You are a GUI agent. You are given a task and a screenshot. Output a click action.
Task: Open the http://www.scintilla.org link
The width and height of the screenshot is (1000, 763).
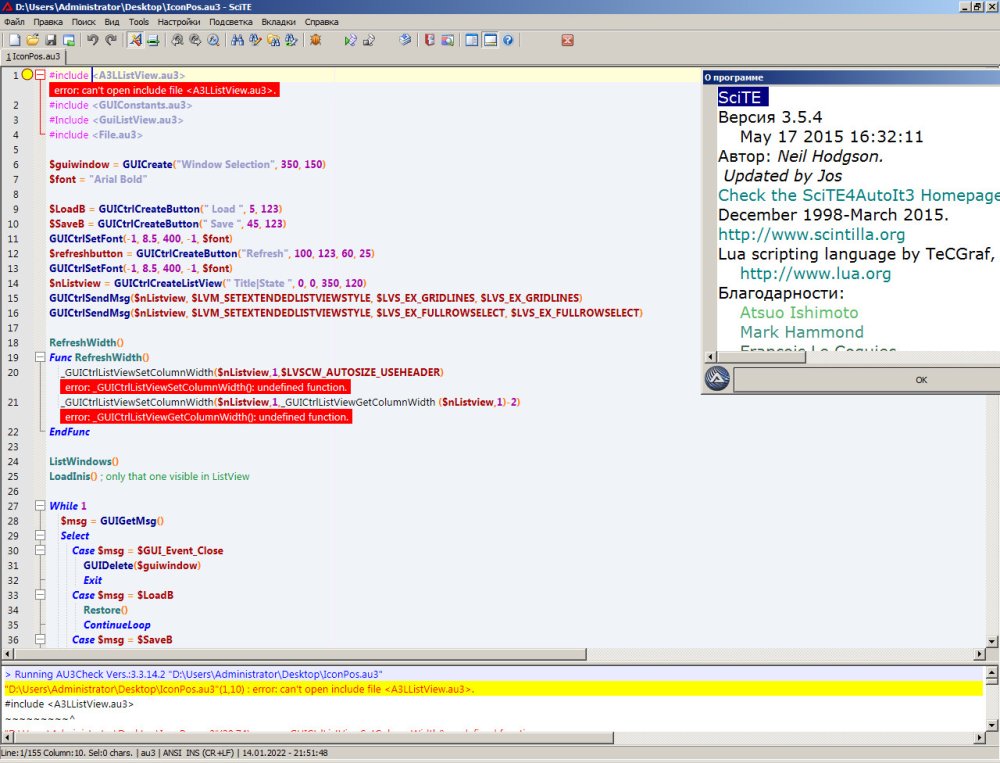[811, 234]
